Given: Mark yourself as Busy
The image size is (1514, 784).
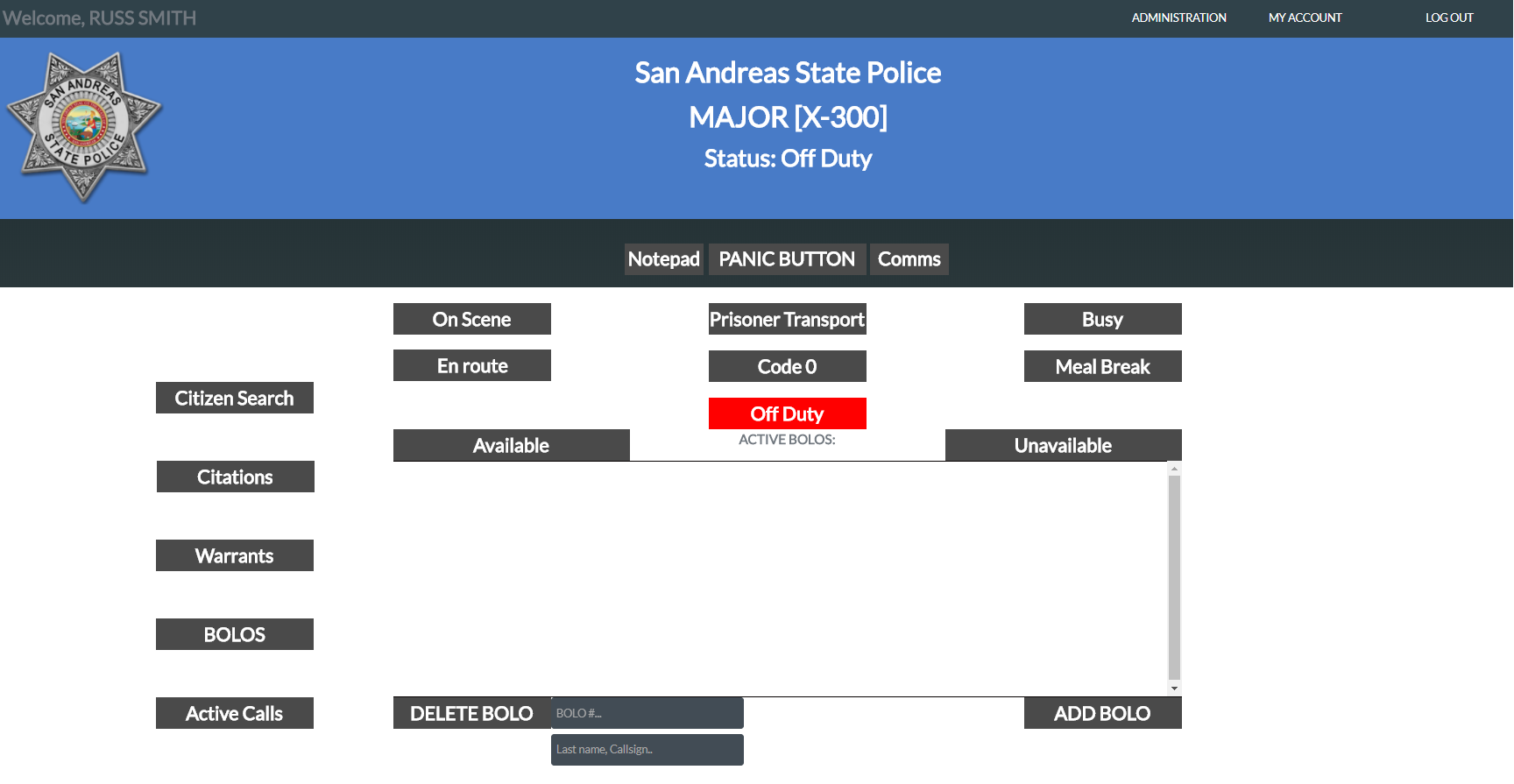Looking at the screenshot, I should (x=1103, y=319).
